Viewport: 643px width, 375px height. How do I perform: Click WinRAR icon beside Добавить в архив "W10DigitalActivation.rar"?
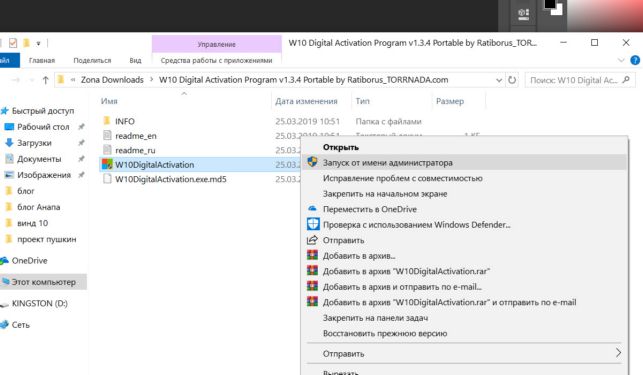312,271
